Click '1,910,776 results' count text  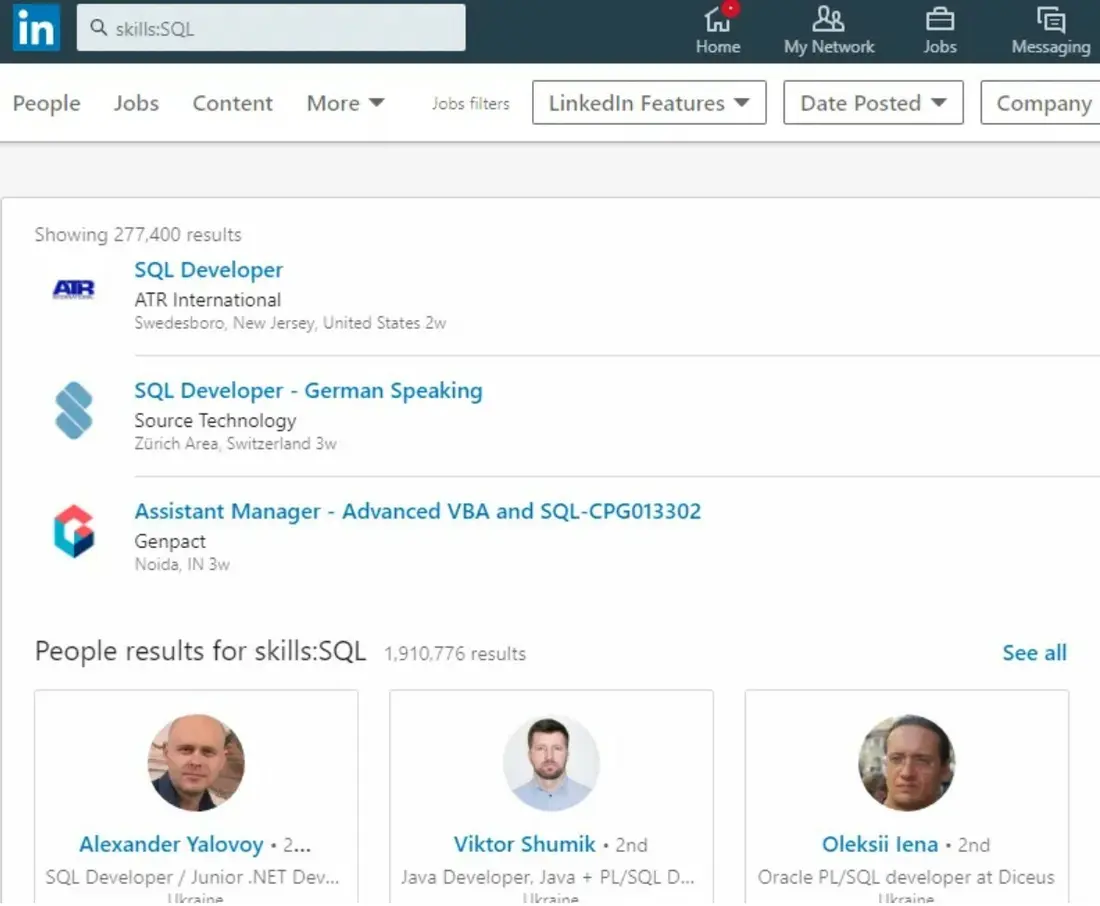point(455,653)
